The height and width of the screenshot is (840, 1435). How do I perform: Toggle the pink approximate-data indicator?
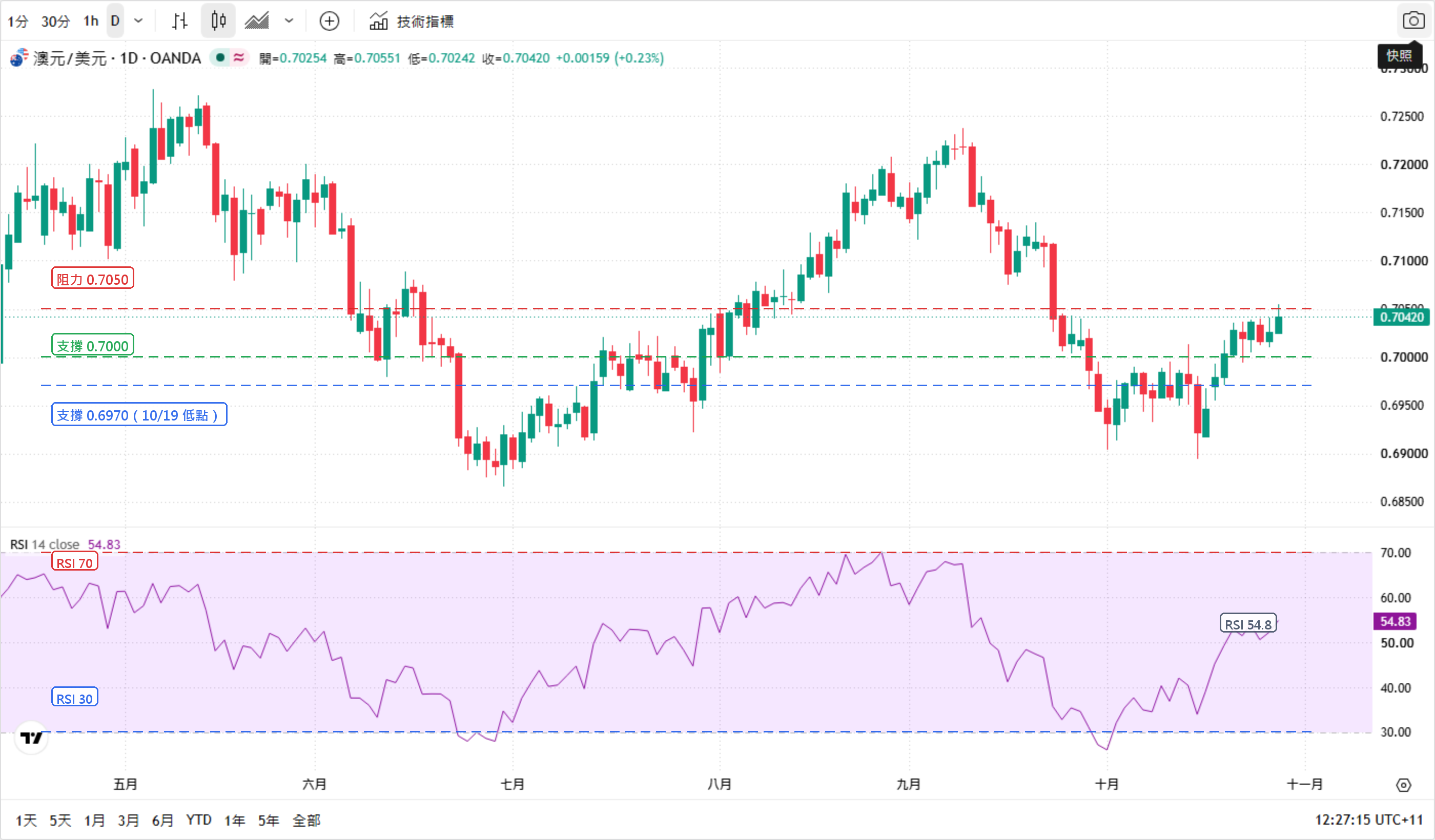click(239, 57)
